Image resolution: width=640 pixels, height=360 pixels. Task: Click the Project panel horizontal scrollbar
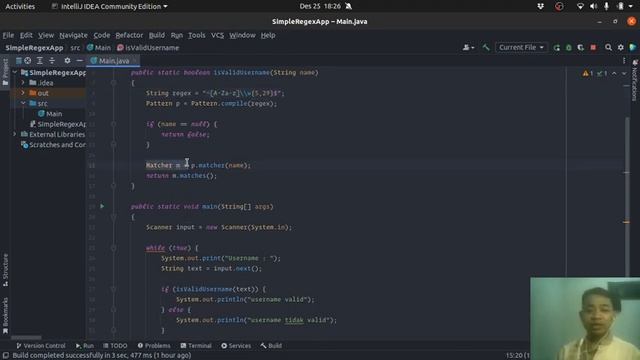click(x=26, y=338)
